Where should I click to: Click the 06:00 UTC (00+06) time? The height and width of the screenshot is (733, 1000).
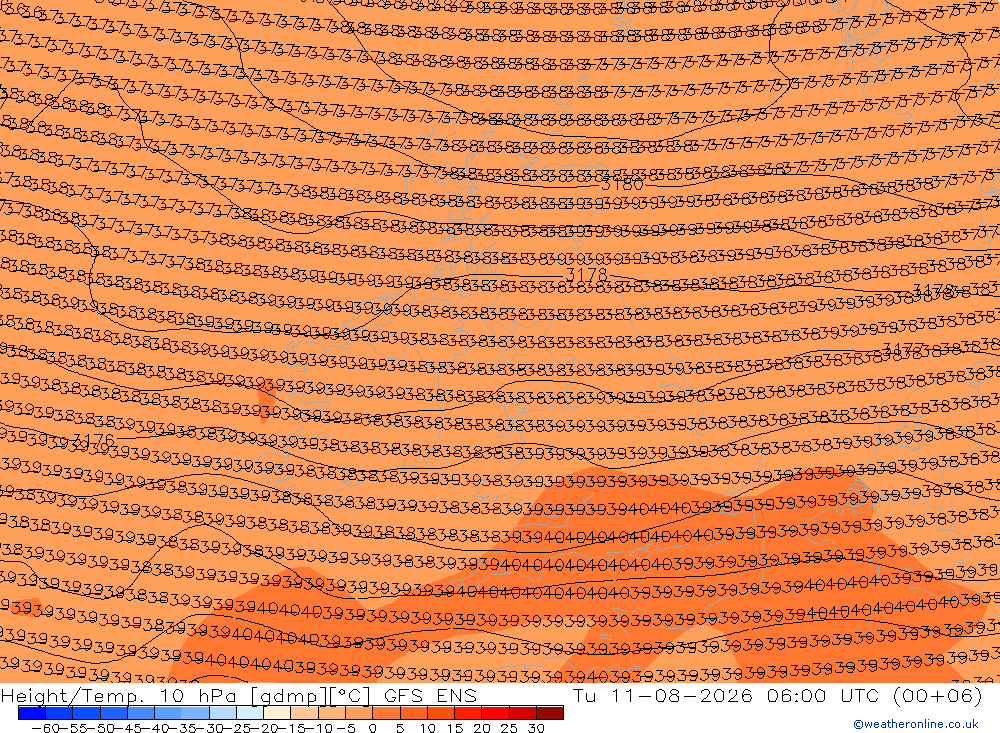click(874, 695)
